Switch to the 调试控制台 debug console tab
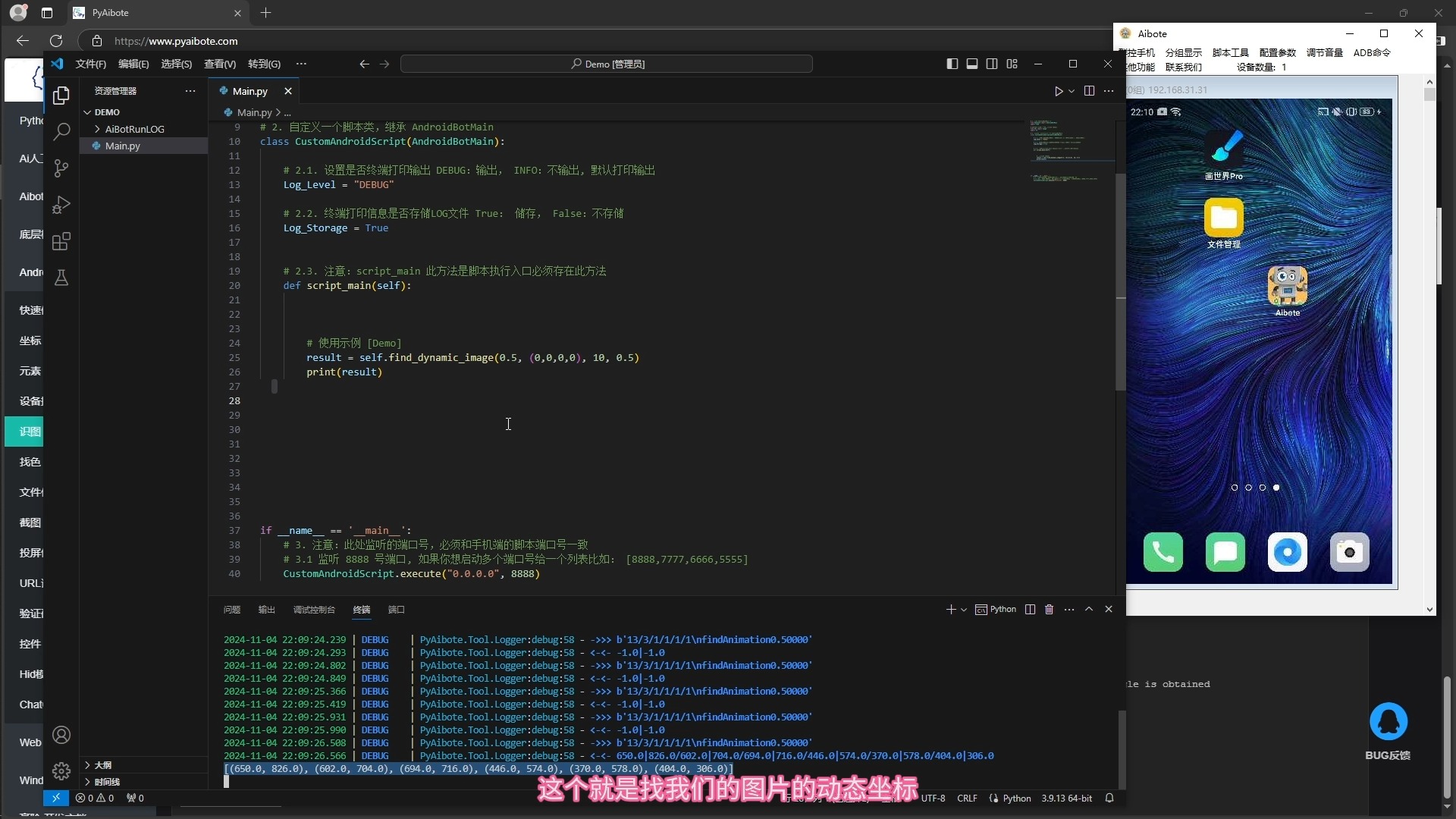Image resolution: width=1456 pixels, height=819 pixels. 314,610
